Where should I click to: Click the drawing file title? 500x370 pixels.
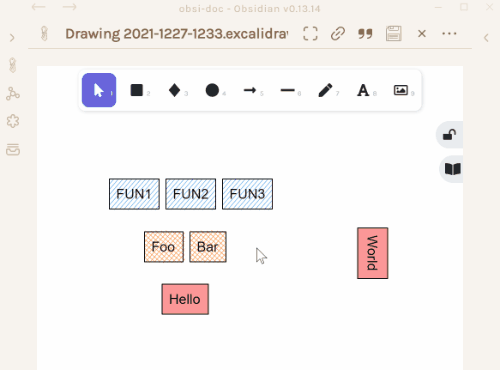tap(177, 34)
